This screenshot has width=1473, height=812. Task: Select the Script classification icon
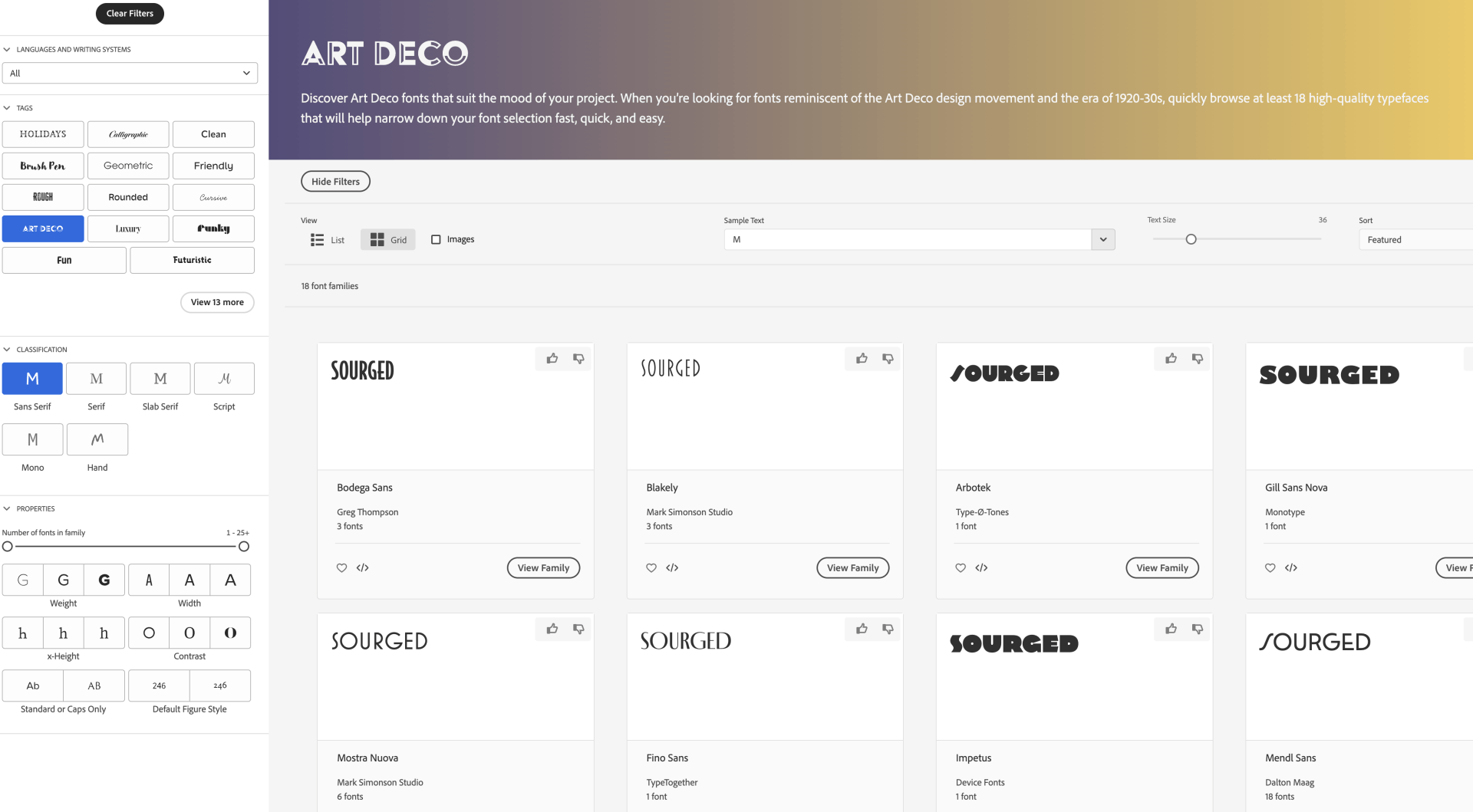(x=224, y=379)
